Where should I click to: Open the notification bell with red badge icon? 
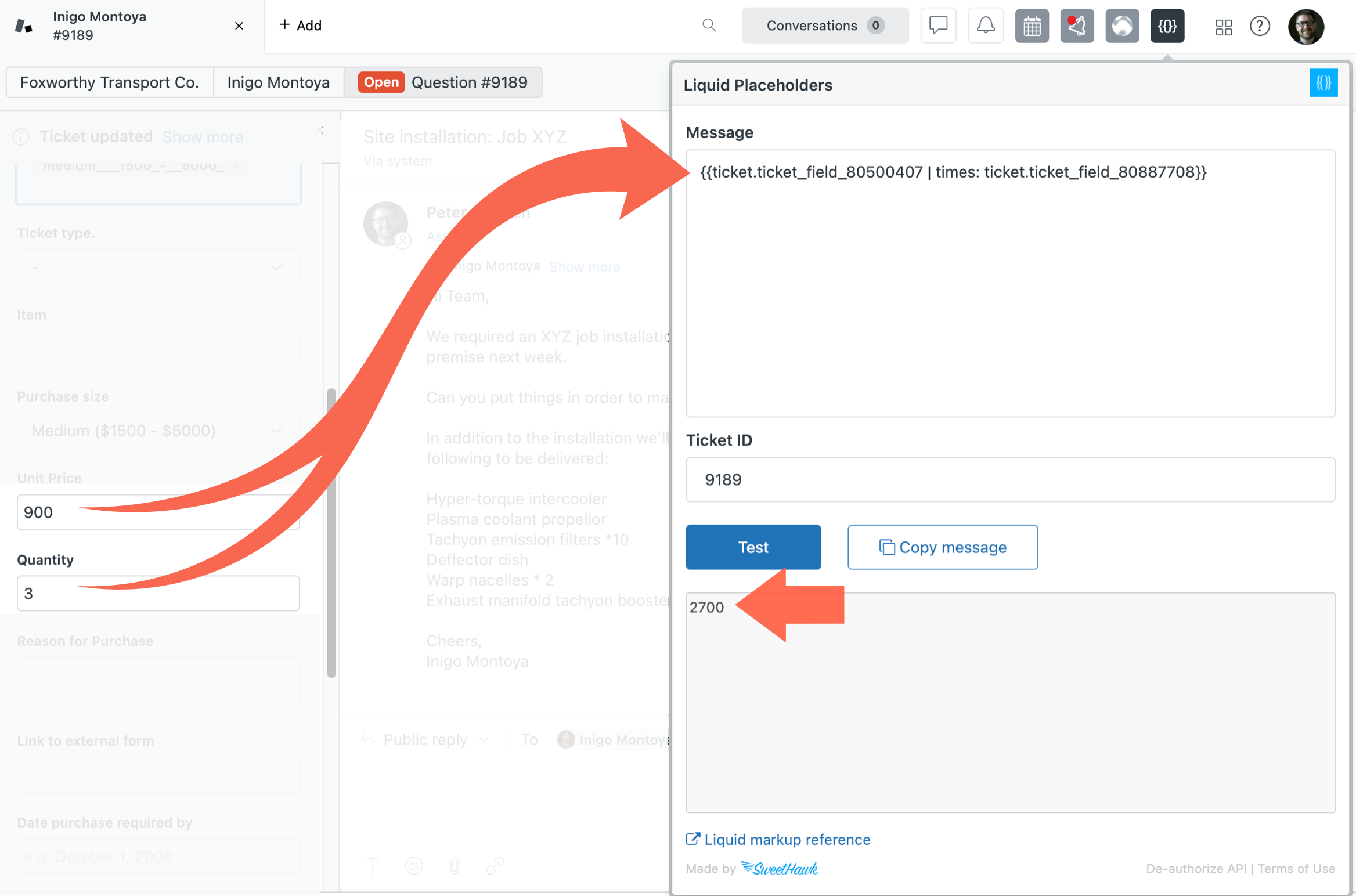(1077, 26)
